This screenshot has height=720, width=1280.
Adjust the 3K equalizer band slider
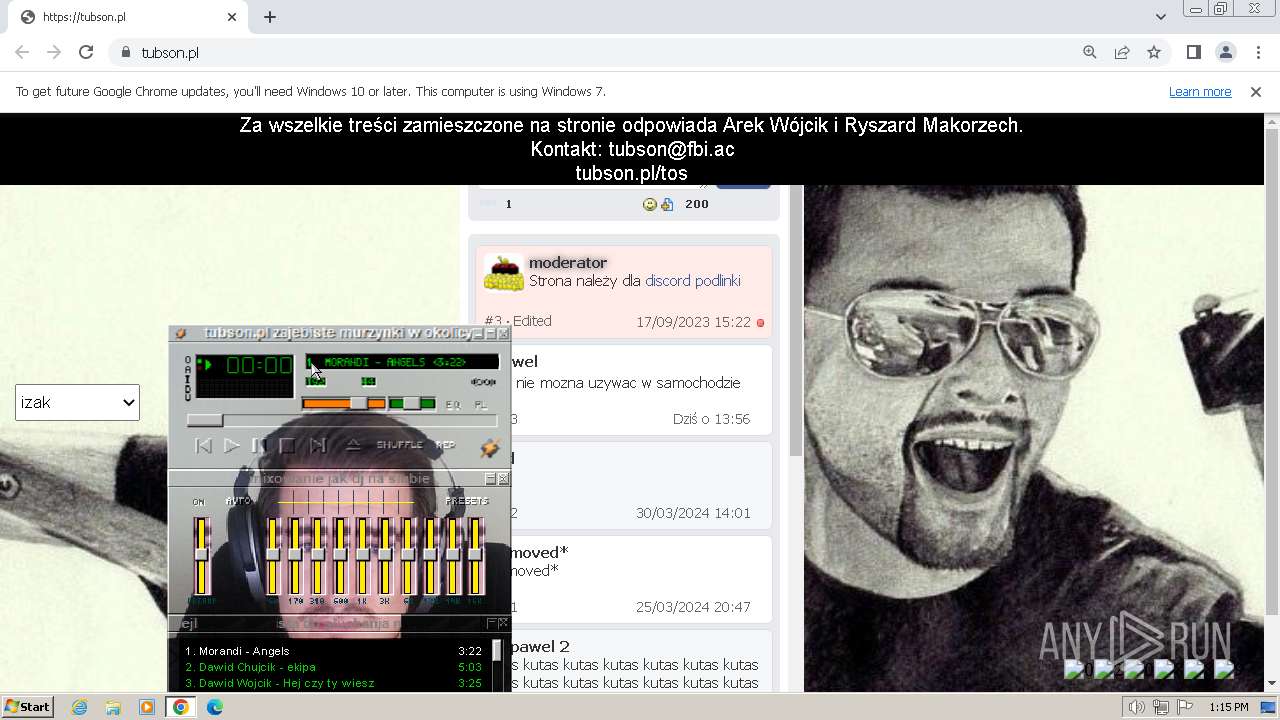pos(385,555)
